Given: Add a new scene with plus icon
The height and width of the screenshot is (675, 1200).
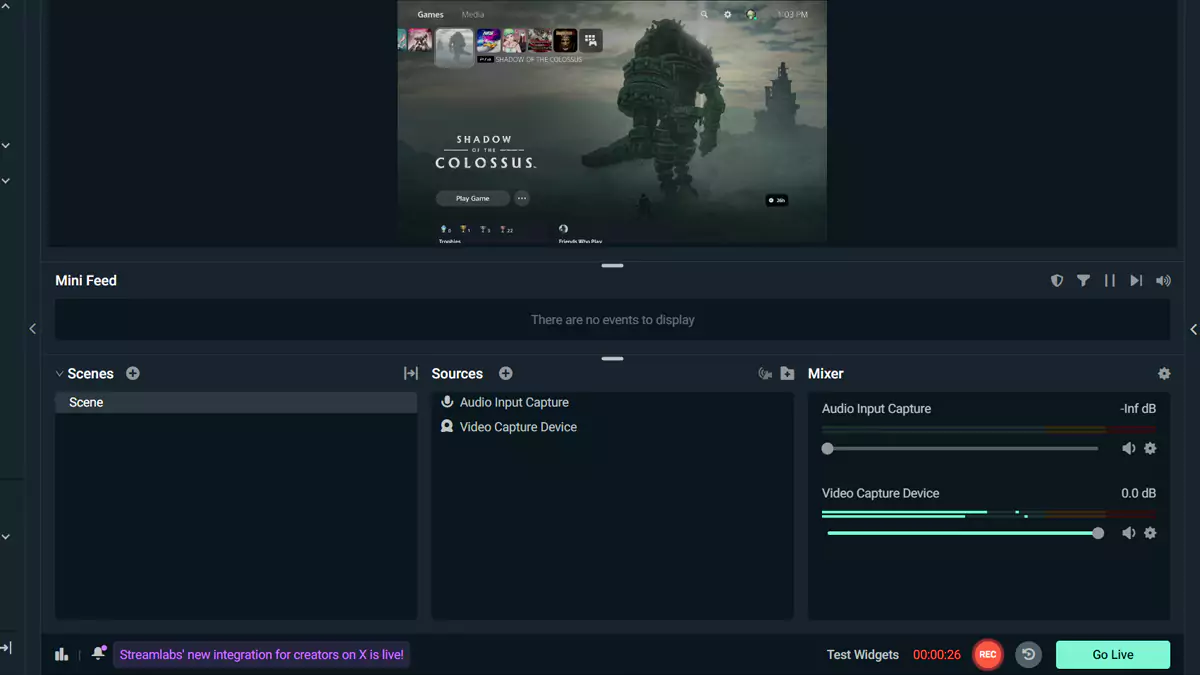Looking at the screenshot, I should 133,373.
